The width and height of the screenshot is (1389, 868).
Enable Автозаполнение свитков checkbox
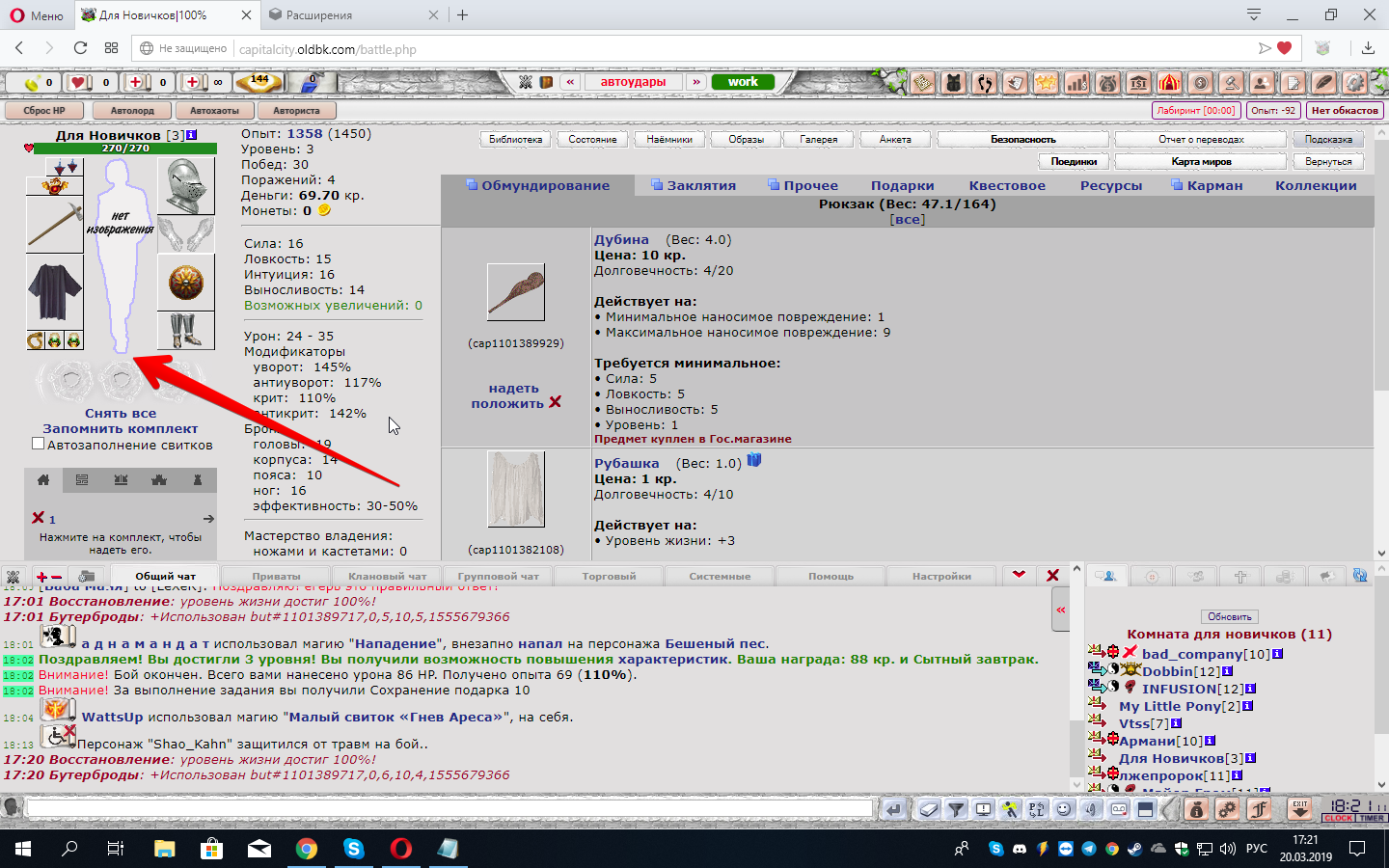point(38,444)
